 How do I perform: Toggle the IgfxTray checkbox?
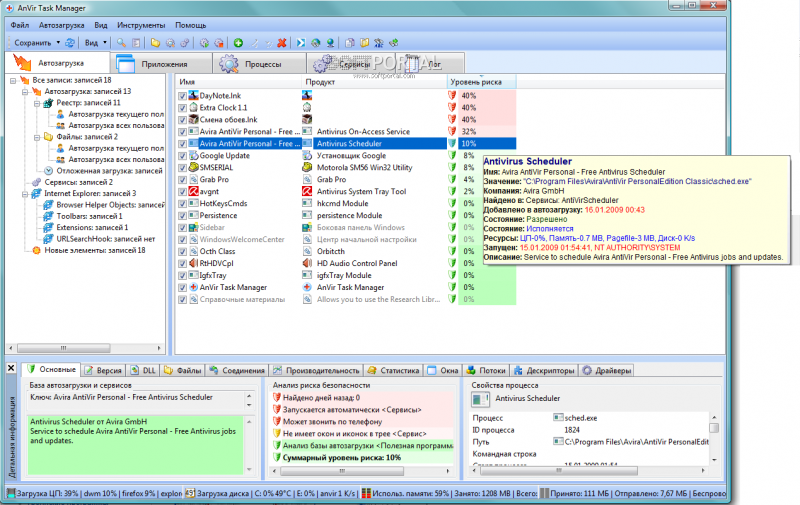pyautogui.click(x=182, y=275)
